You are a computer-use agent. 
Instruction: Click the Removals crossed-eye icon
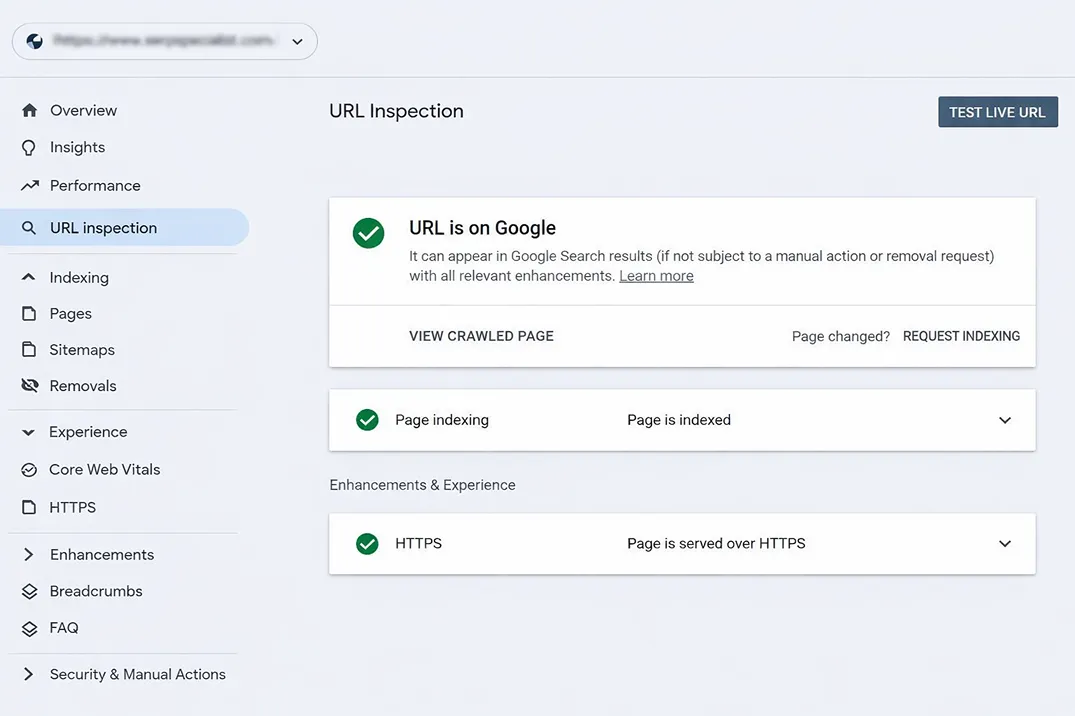(x=31, y=385)
